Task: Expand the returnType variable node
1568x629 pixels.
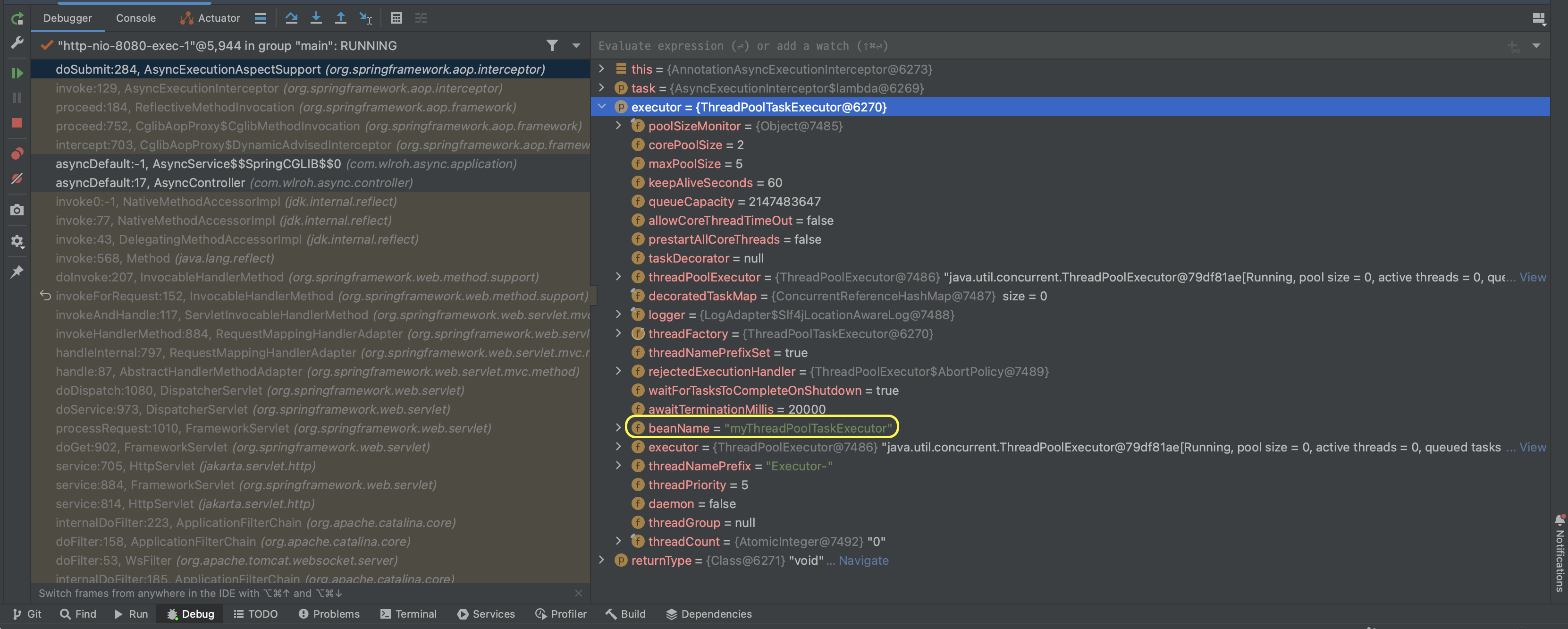Action: point(602,560)
